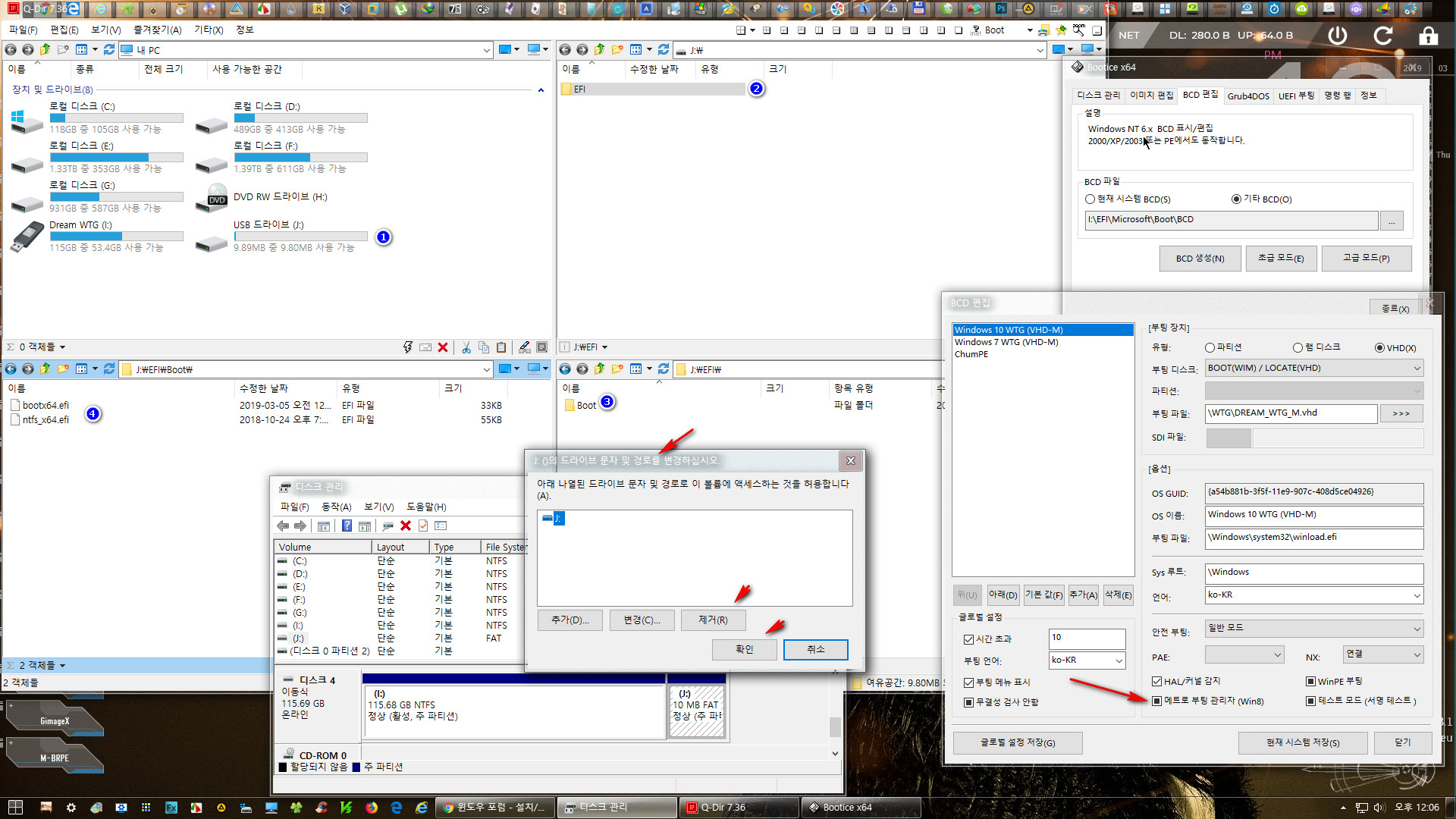
Task: Click the OS 이름 field with Windows 10 WTG (VHD-M)
Action: coord(1313,515)
